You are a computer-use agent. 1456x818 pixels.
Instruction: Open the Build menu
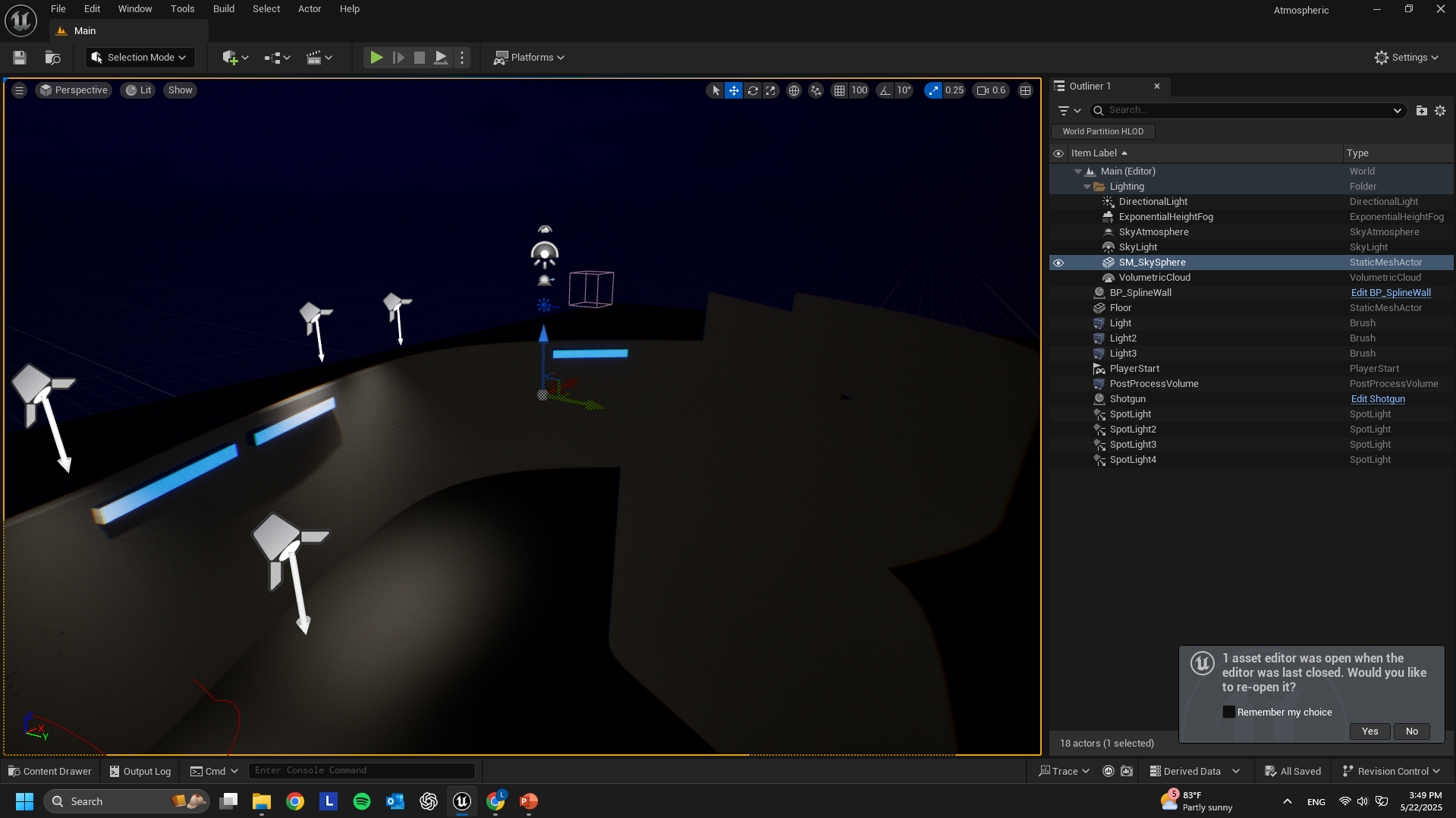(x=224, y=9)
